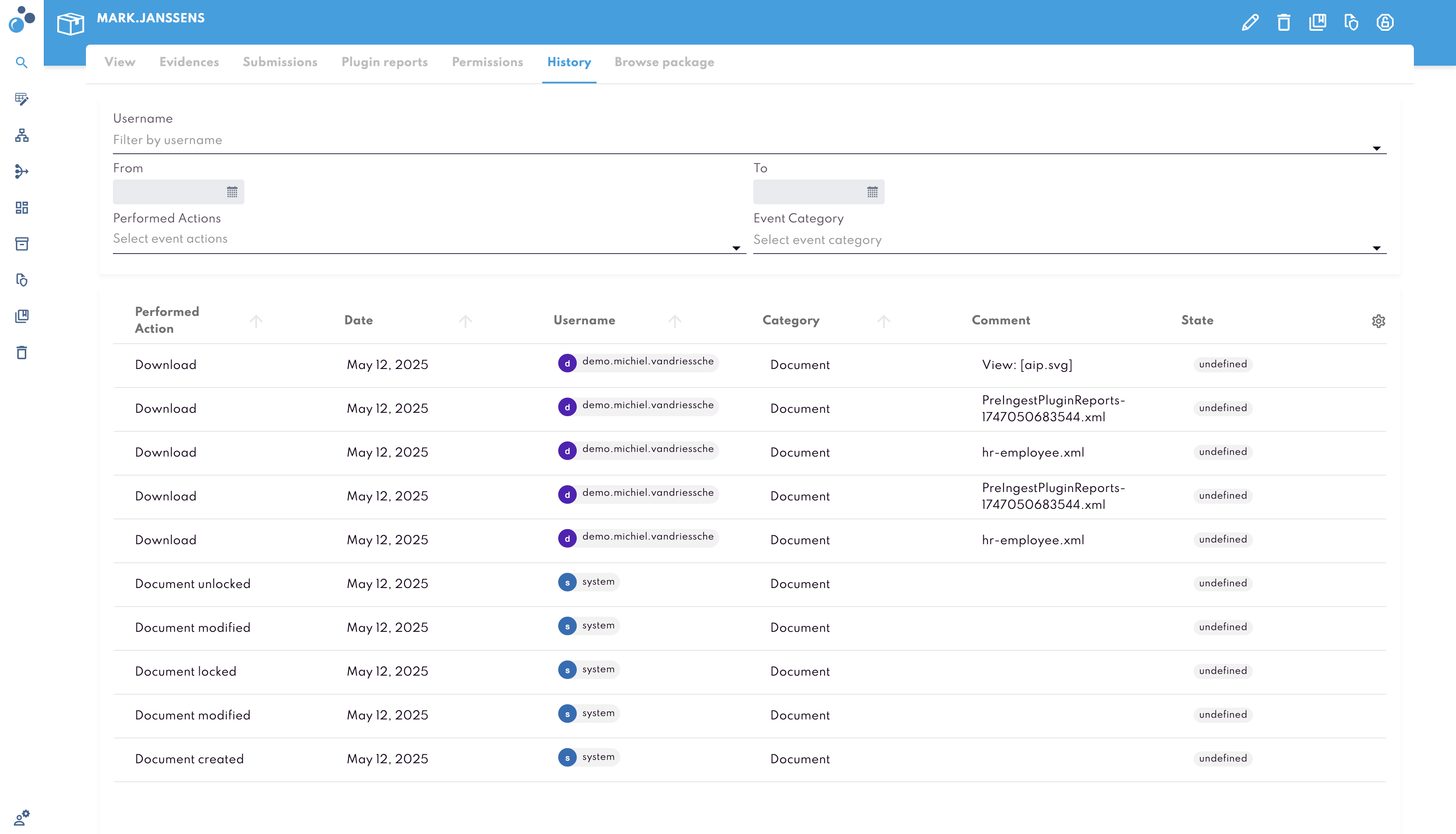Screen dimensions: 1456x834
Task: Expand the Performed Actions dropdown
Action: (x=736, y=248)
